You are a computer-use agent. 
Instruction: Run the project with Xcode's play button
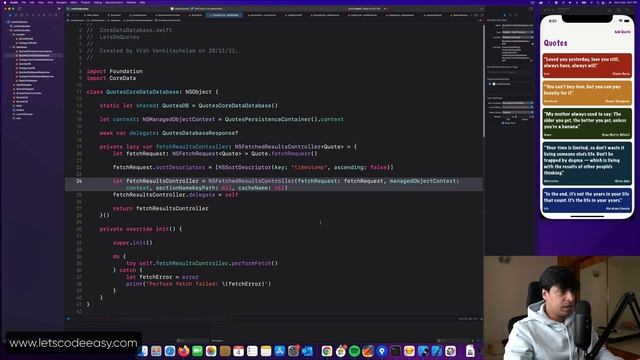pos(59,9)
